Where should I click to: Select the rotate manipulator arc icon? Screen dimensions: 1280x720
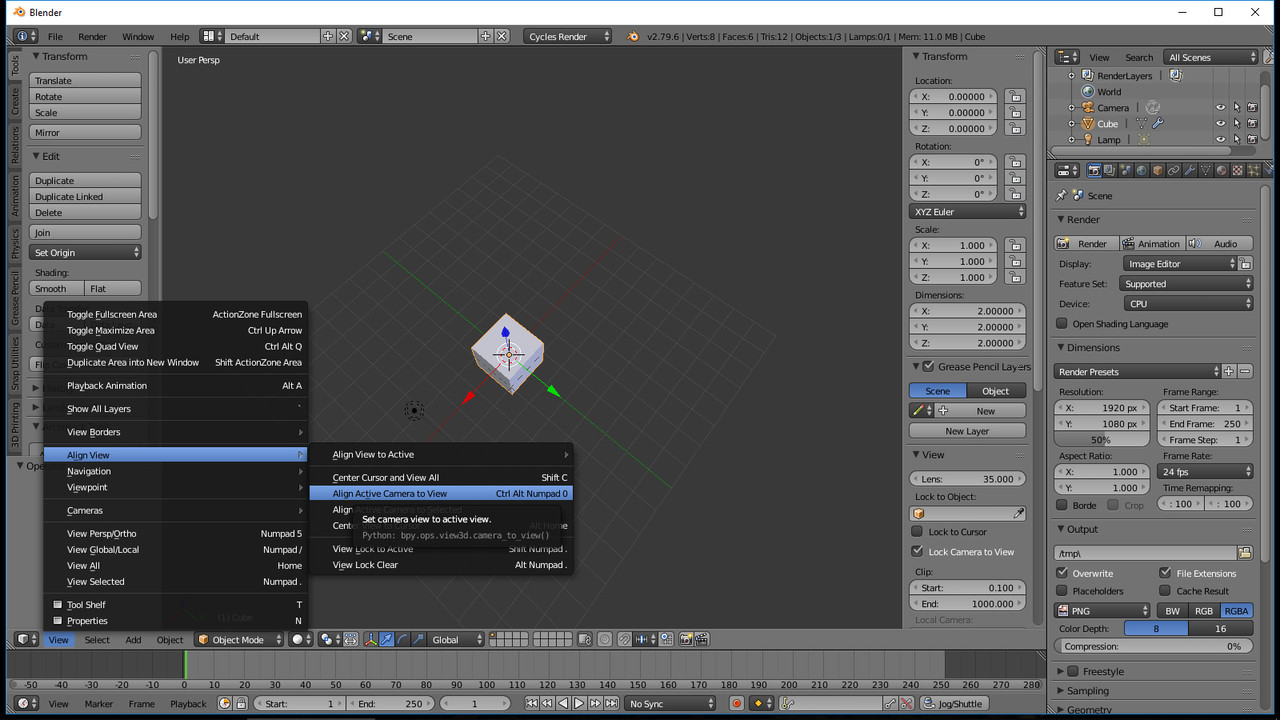(x=402, y=640)
